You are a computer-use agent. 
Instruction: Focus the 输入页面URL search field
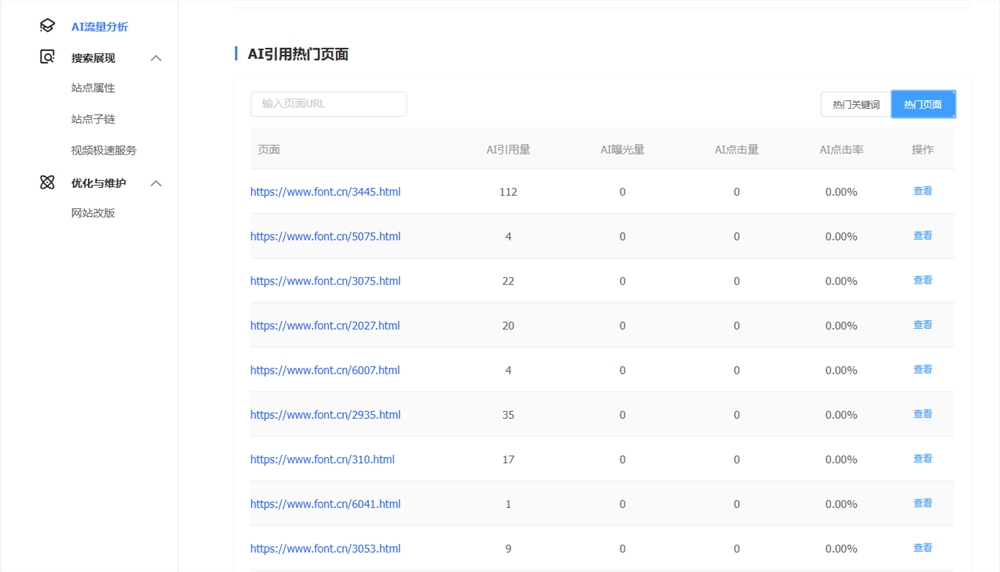(328, 104)
